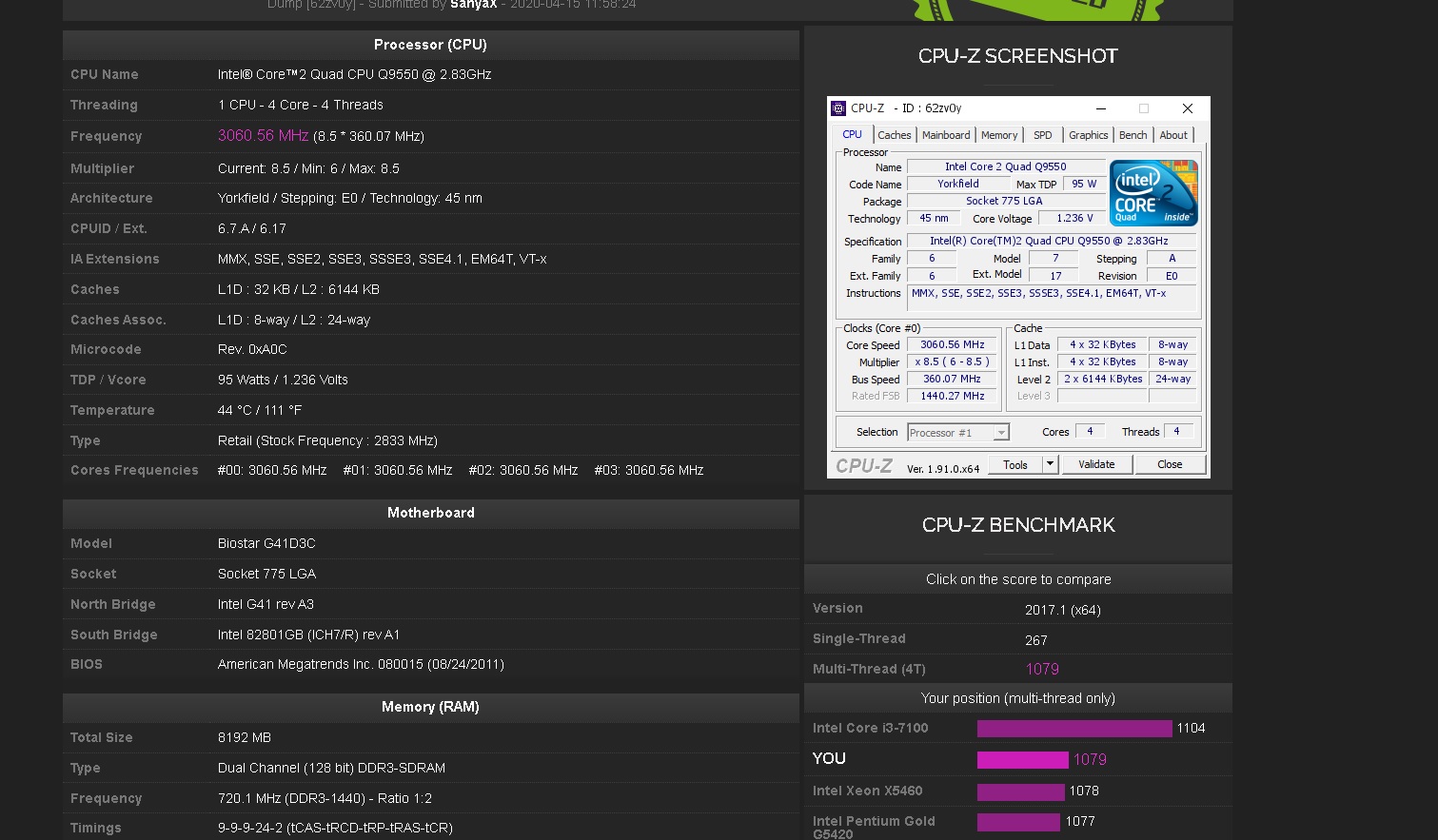The image size is (1438, 840).
Task: Click the Rated FSB 1440.27 MHz field
Action: (952, 397)
